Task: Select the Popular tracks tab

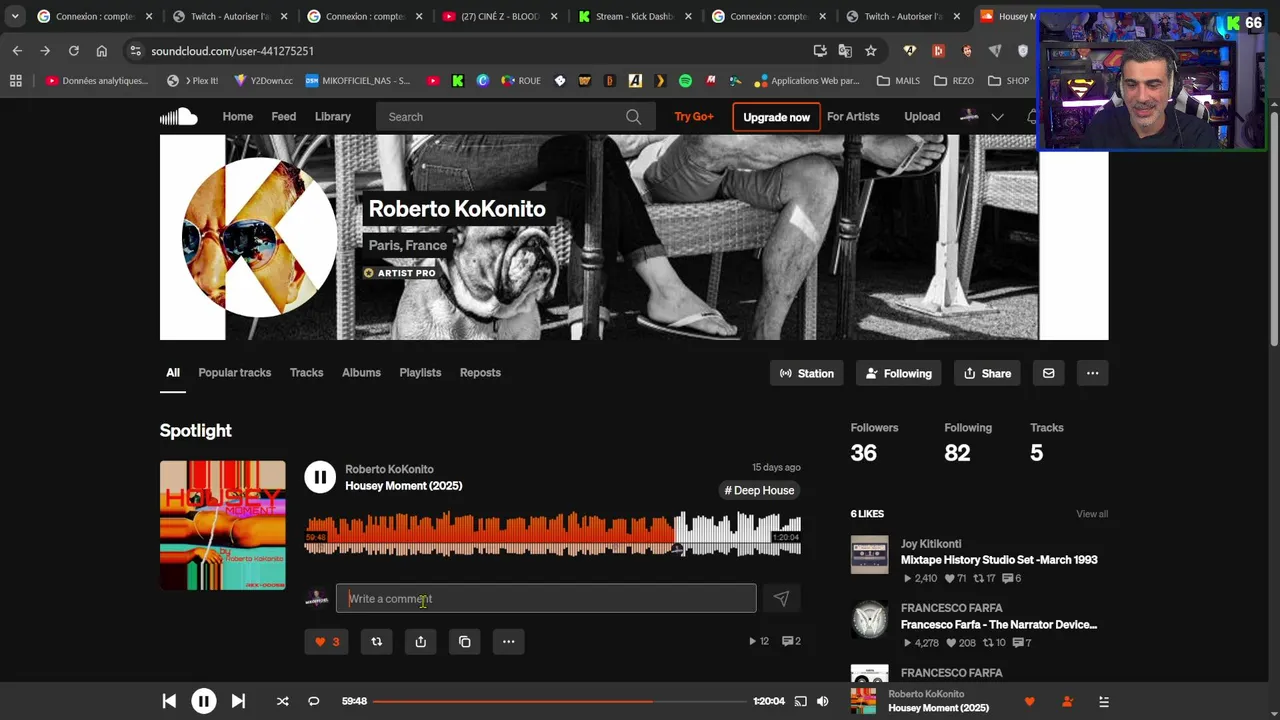Action: click(x=235, y=373)
